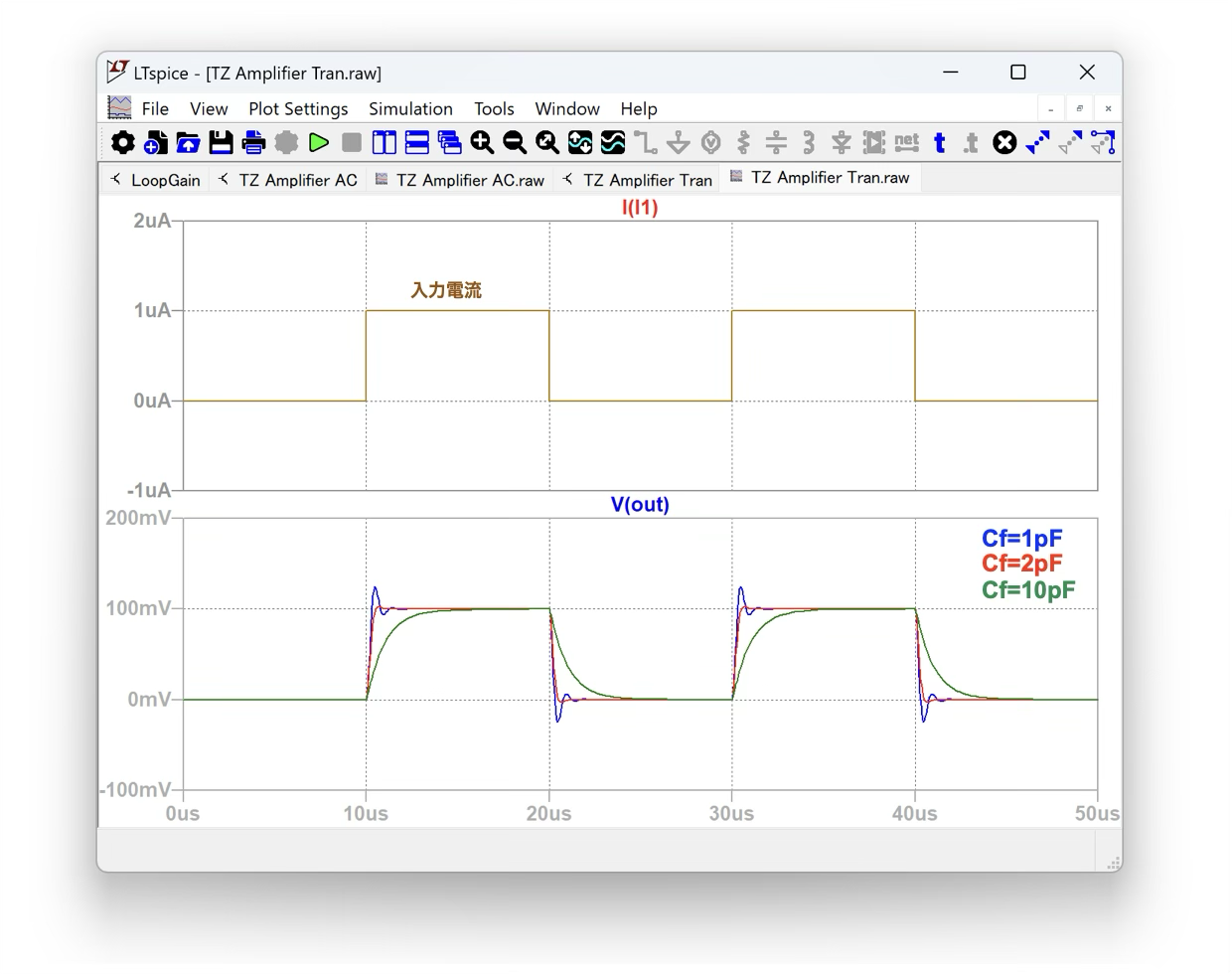The image size is (1232, 974).
Task: Open the View menu
Action: (209, 108)
